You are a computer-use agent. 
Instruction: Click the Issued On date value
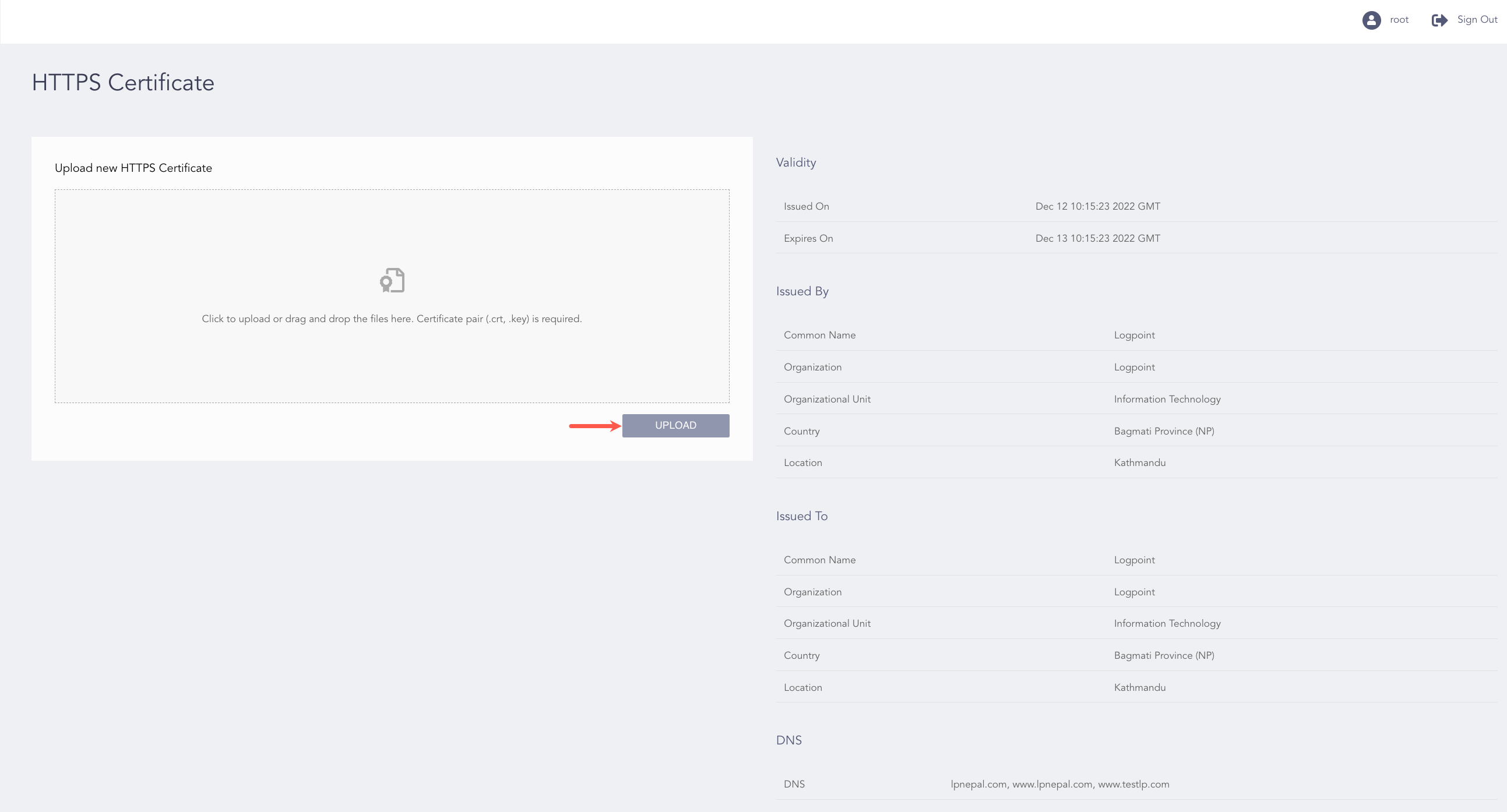click(x=1097, y=206)
